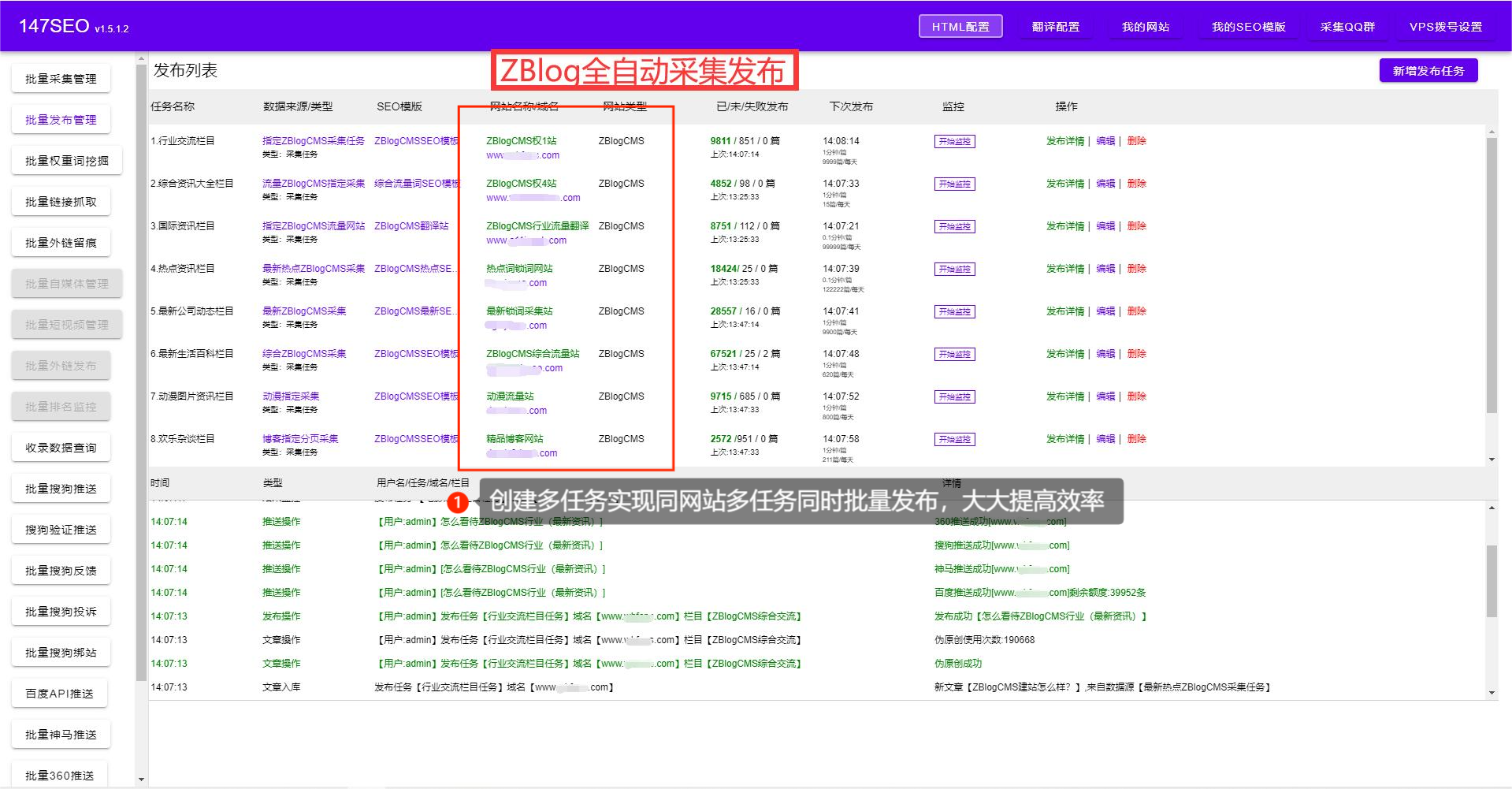Open 批量360推送 in the sidebar

59,776
